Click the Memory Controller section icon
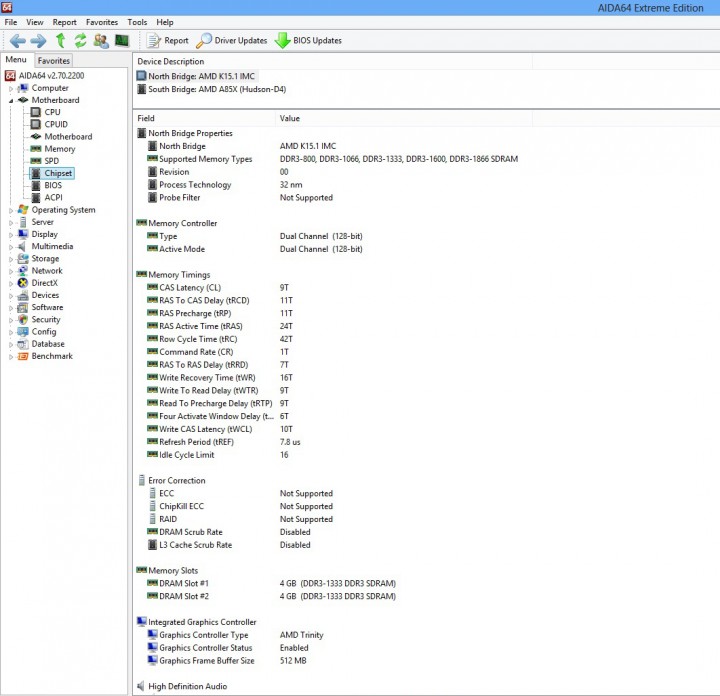The height and width of the screenshot is (696, 720). click(141, 223)
